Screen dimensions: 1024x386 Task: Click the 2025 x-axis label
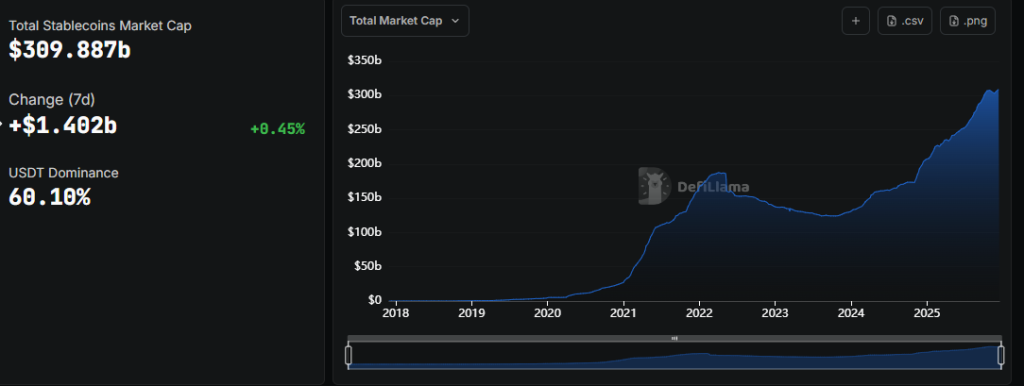point(927,313)
